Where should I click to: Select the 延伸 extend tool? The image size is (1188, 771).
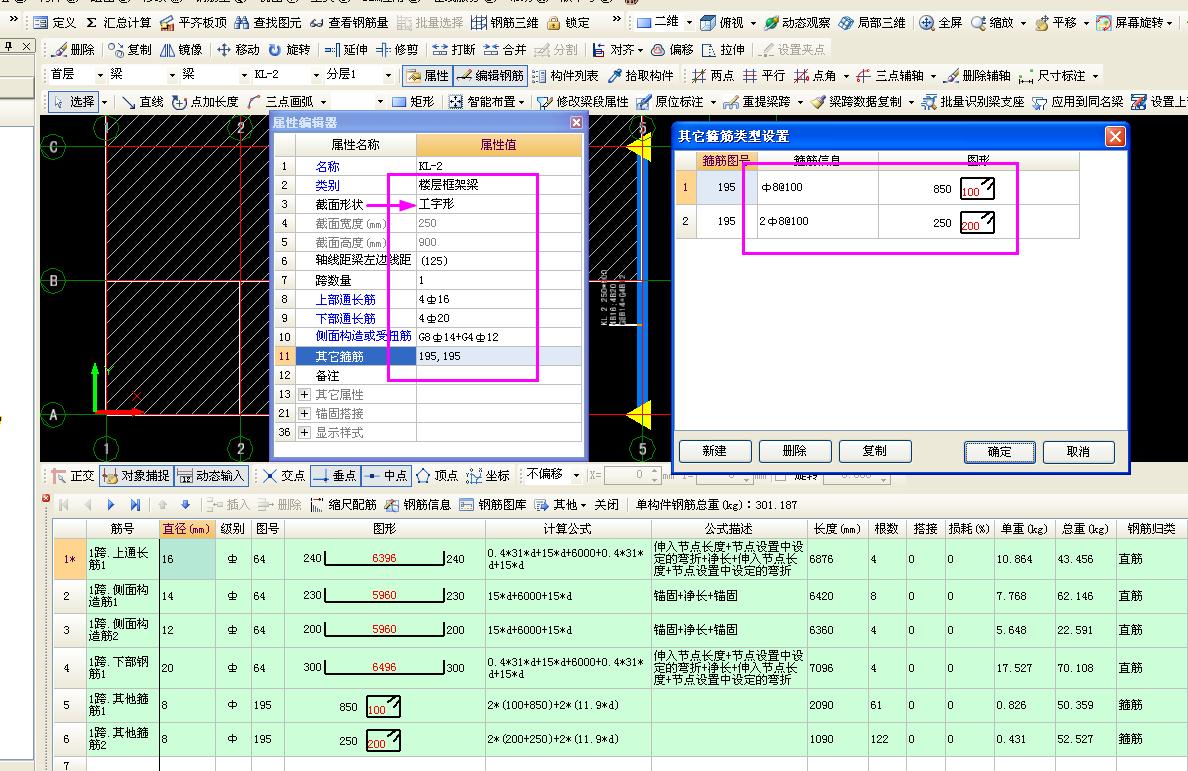[346, 49]
